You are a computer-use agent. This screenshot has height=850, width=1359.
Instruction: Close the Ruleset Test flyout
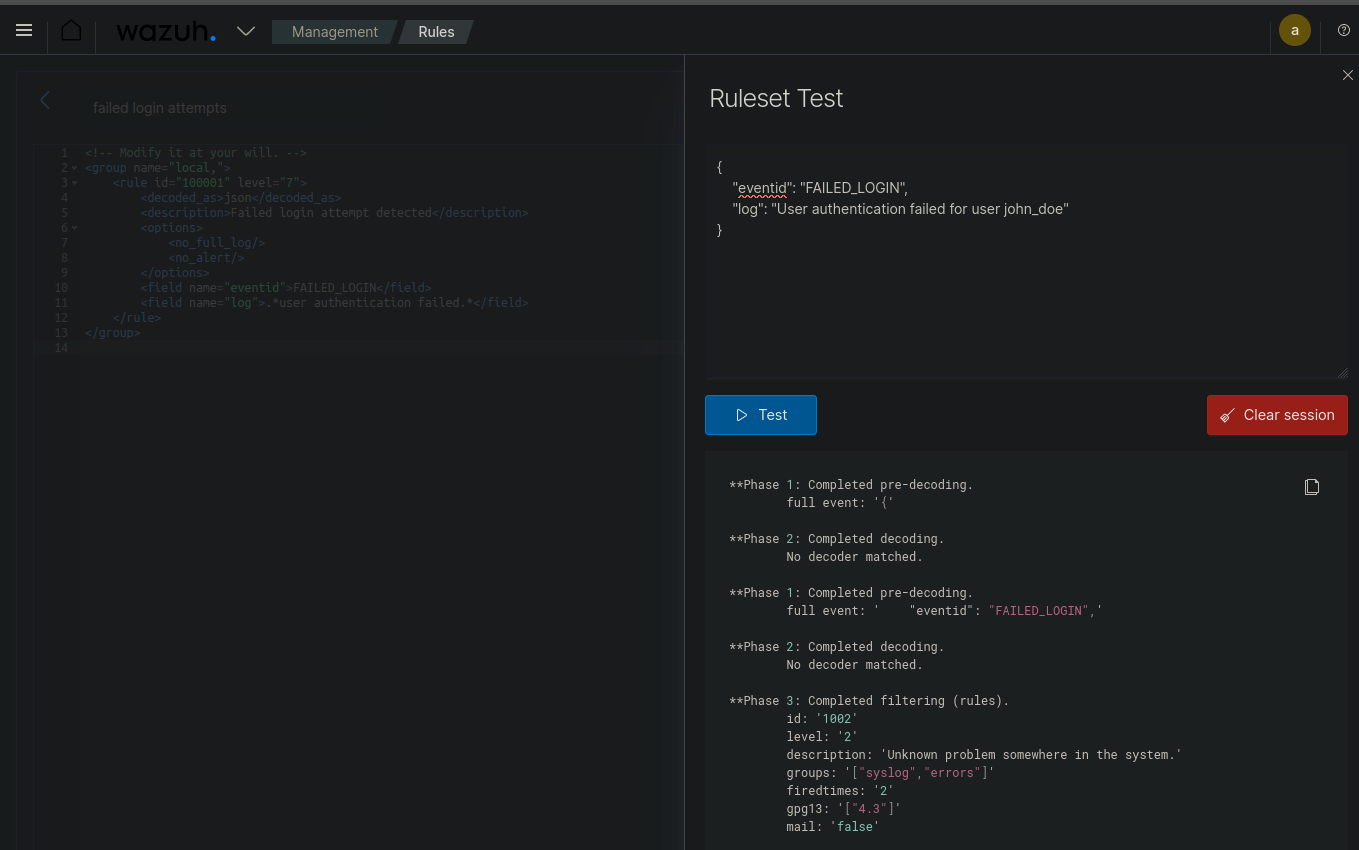coord(1347,75)
